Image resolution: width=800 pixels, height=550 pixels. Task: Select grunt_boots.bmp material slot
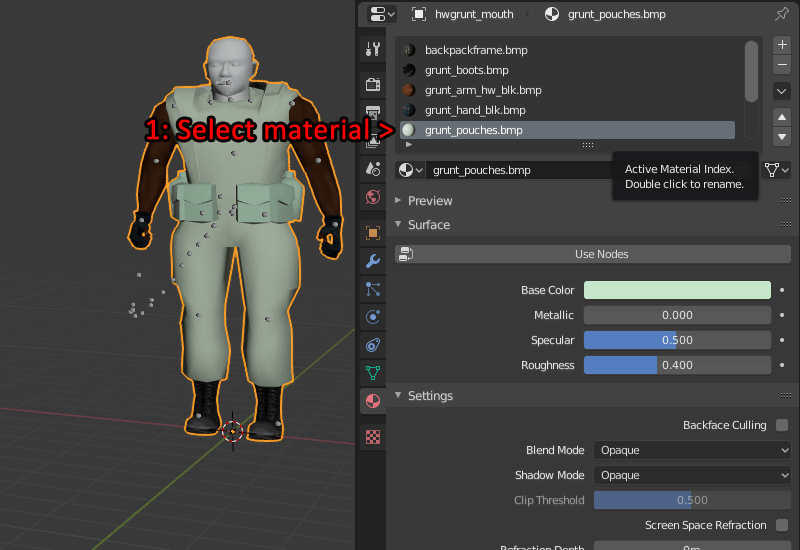coord(567,70)
